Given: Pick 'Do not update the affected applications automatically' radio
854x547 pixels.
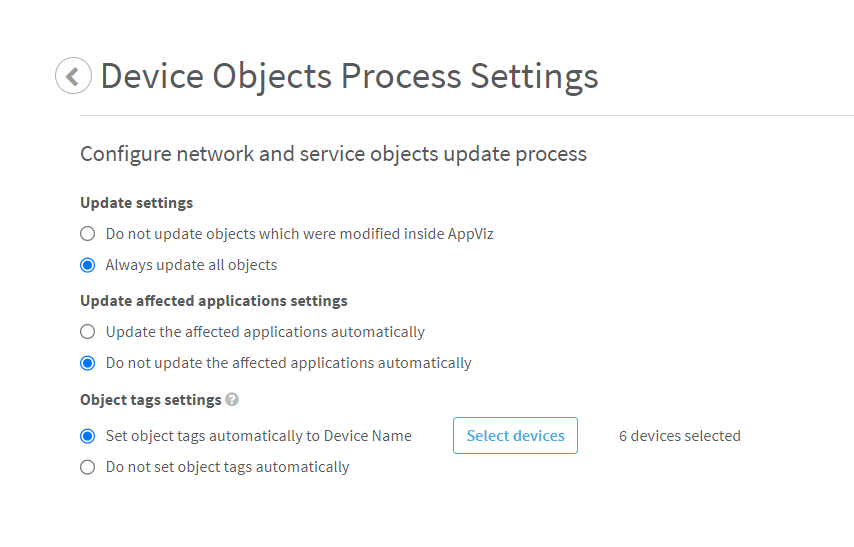Looking at the screenshot, I should pos(88,363).
